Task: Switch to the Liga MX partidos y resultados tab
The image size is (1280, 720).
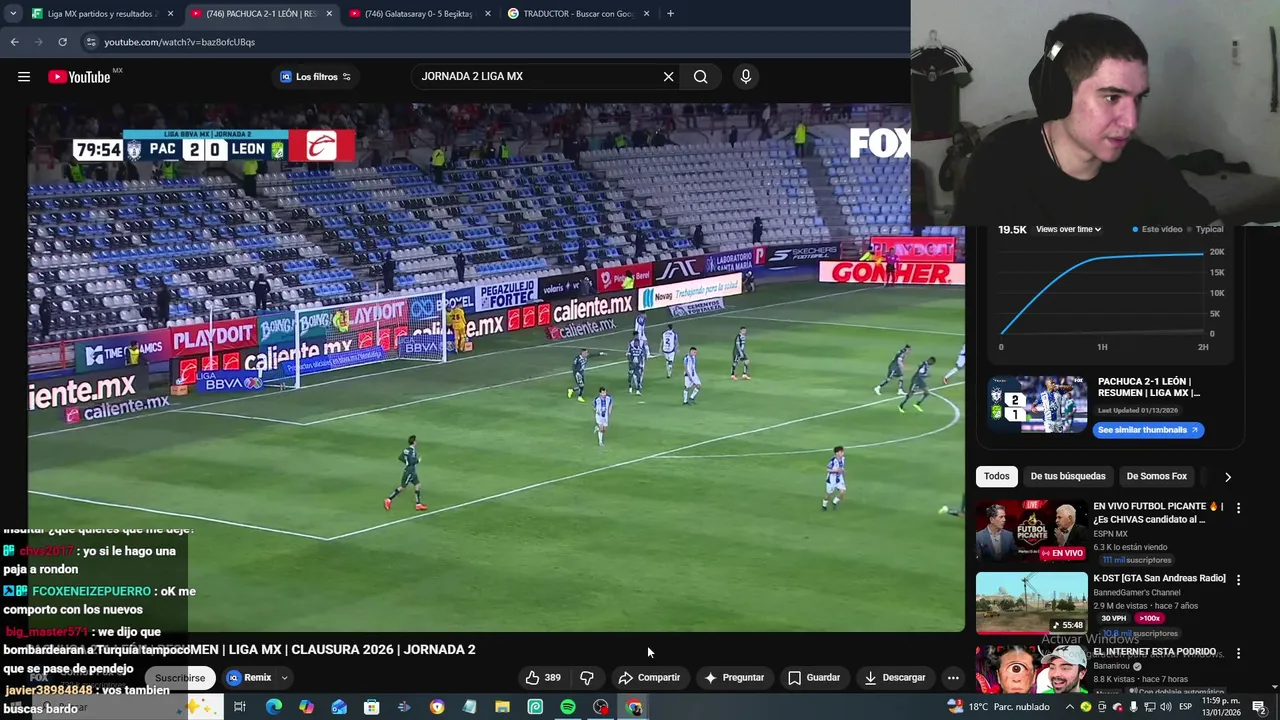Action: coord(102,14)
